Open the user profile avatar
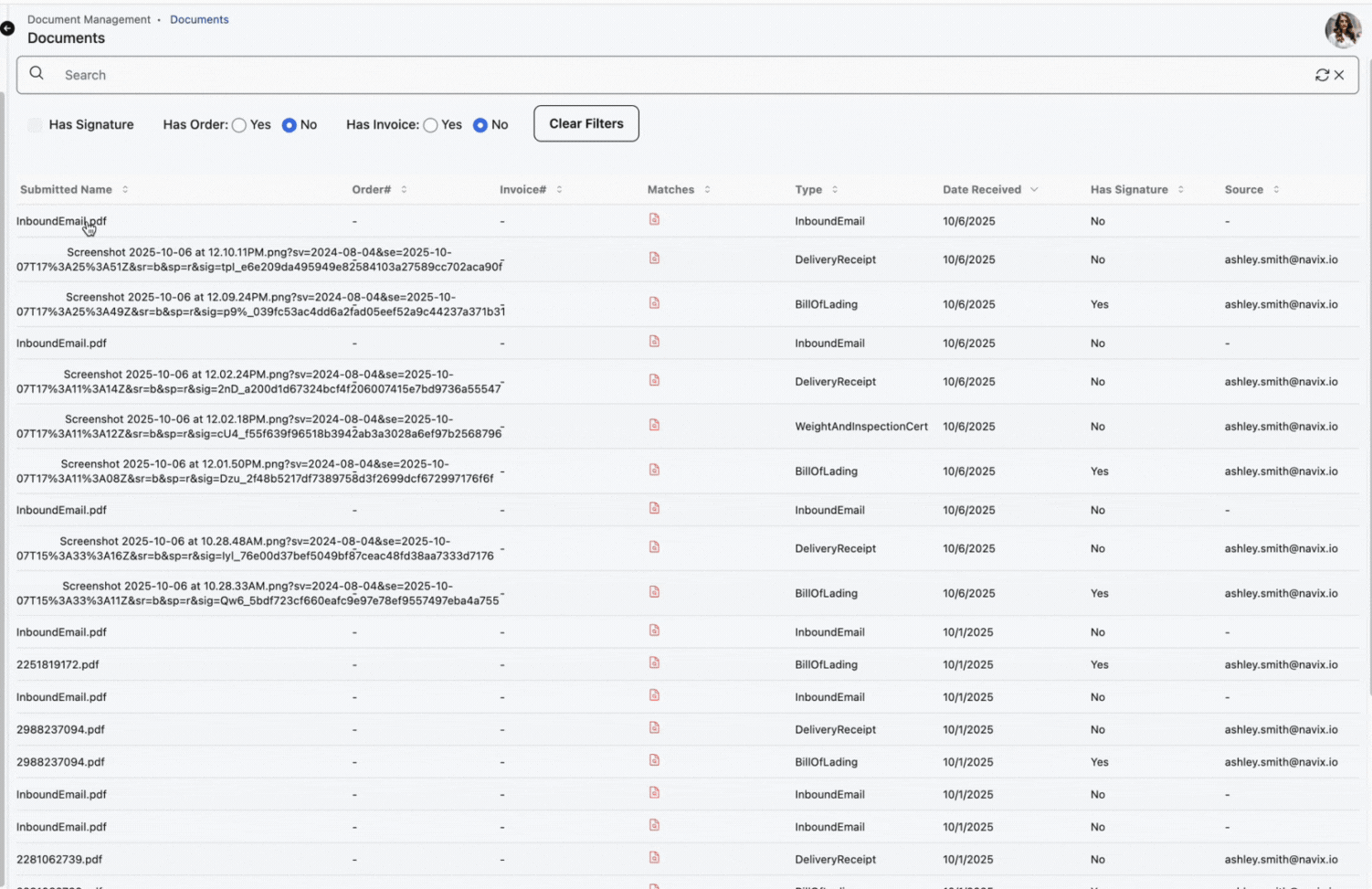The image size is (1372, 889). point(1342,30)
